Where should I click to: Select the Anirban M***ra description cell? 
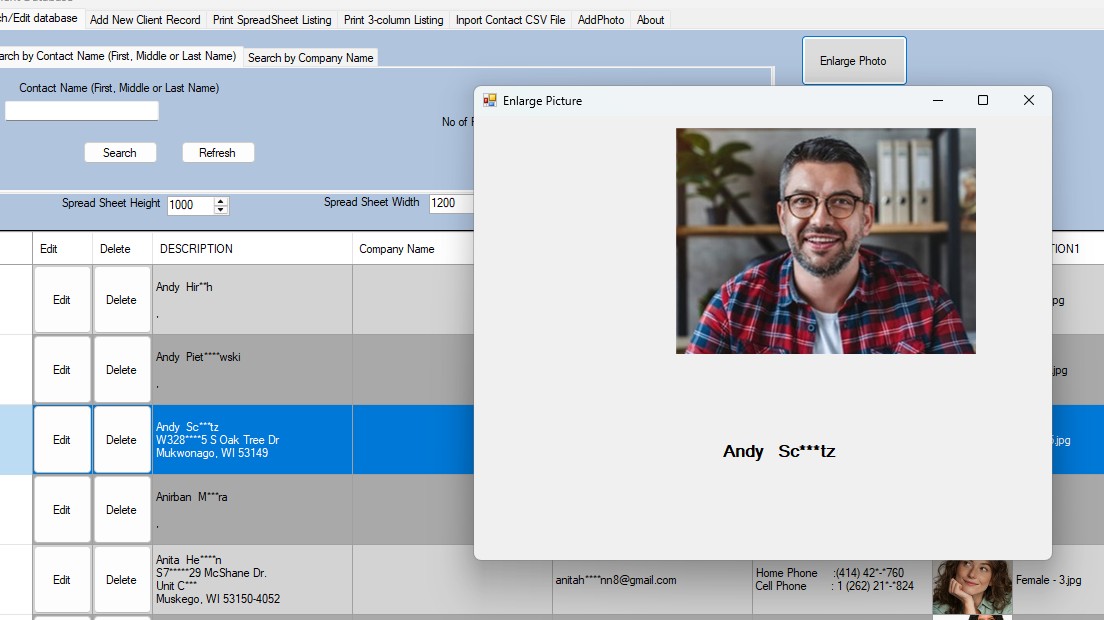pos(252,510)
